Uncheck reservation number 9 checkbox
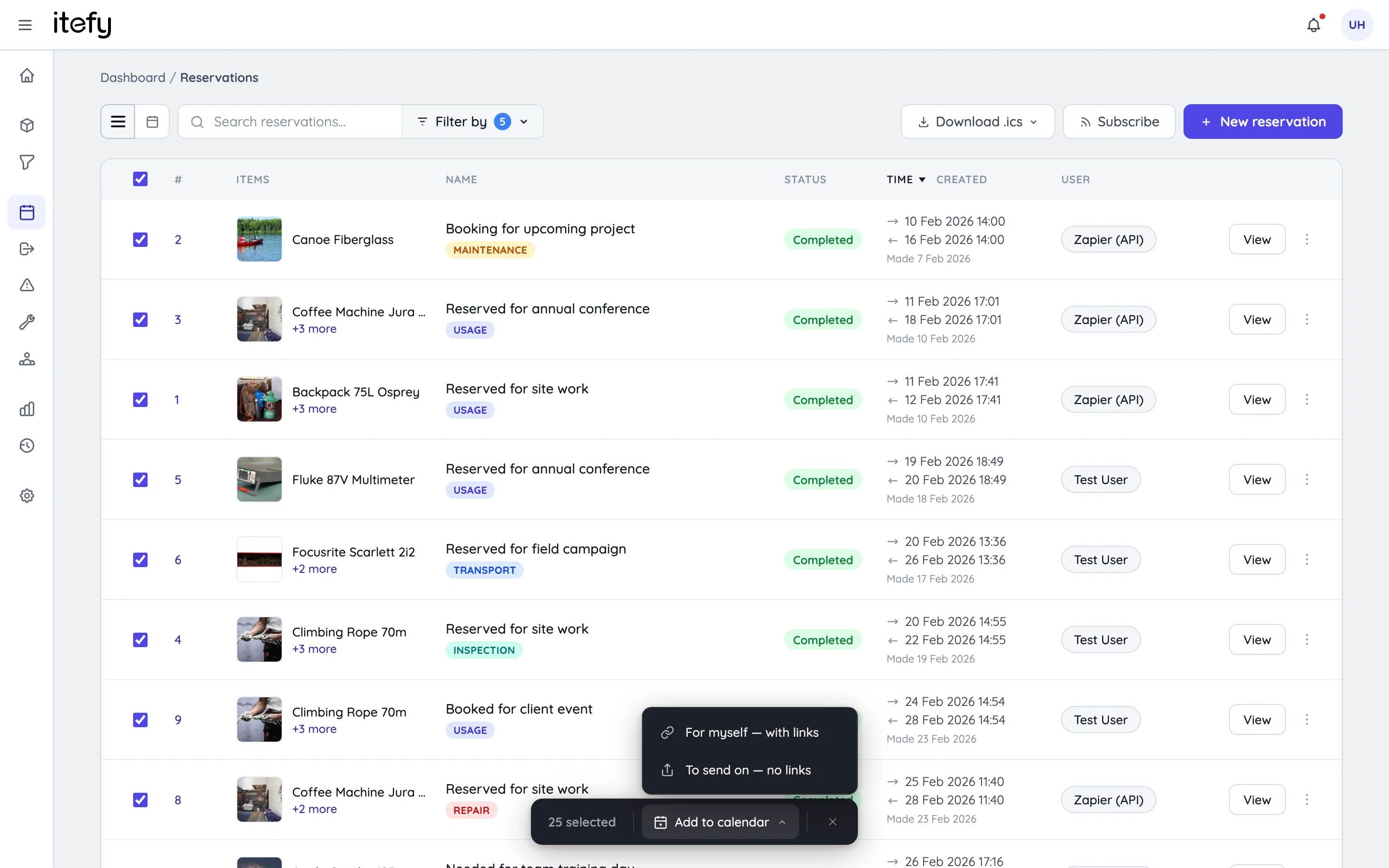The image size is (1389, 868). pos(140,720)
